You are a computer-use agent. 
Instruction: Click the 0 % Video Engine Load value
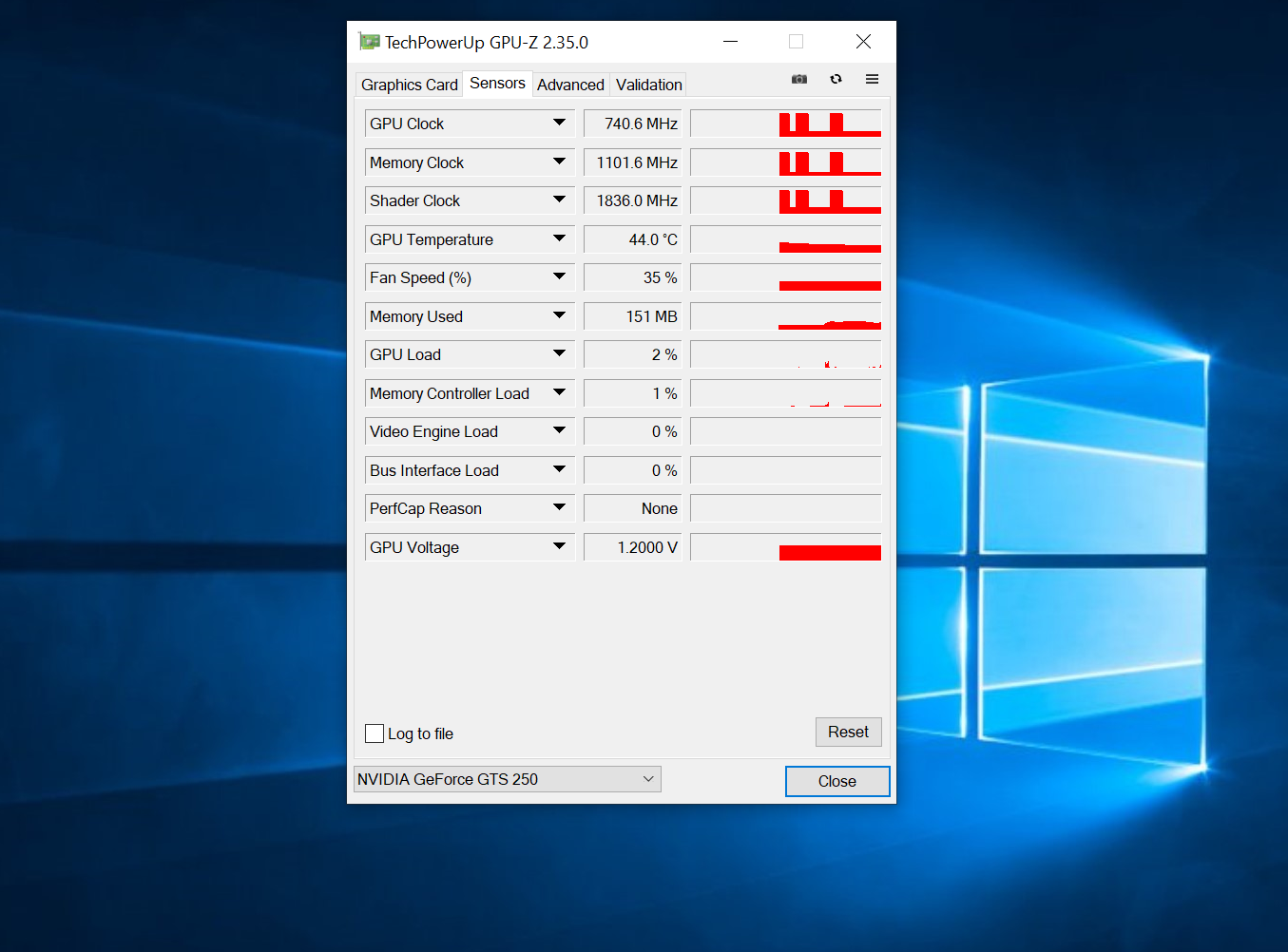click(633, 431)
